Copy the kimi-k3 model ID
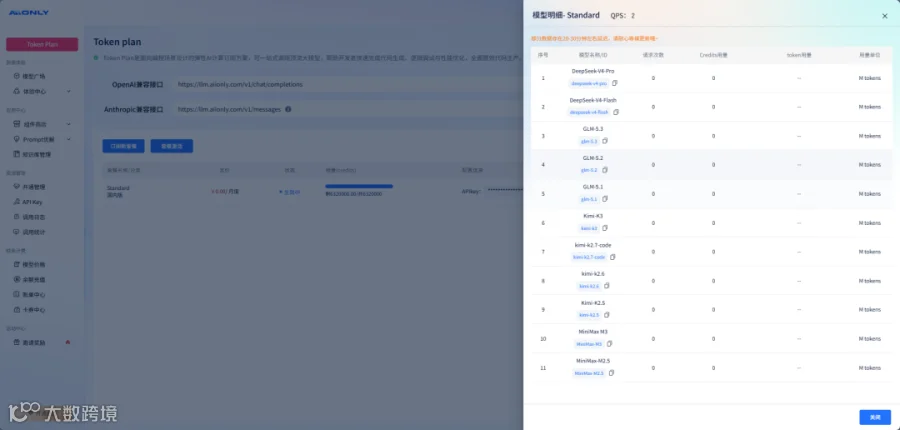 [x=605, y=228]
